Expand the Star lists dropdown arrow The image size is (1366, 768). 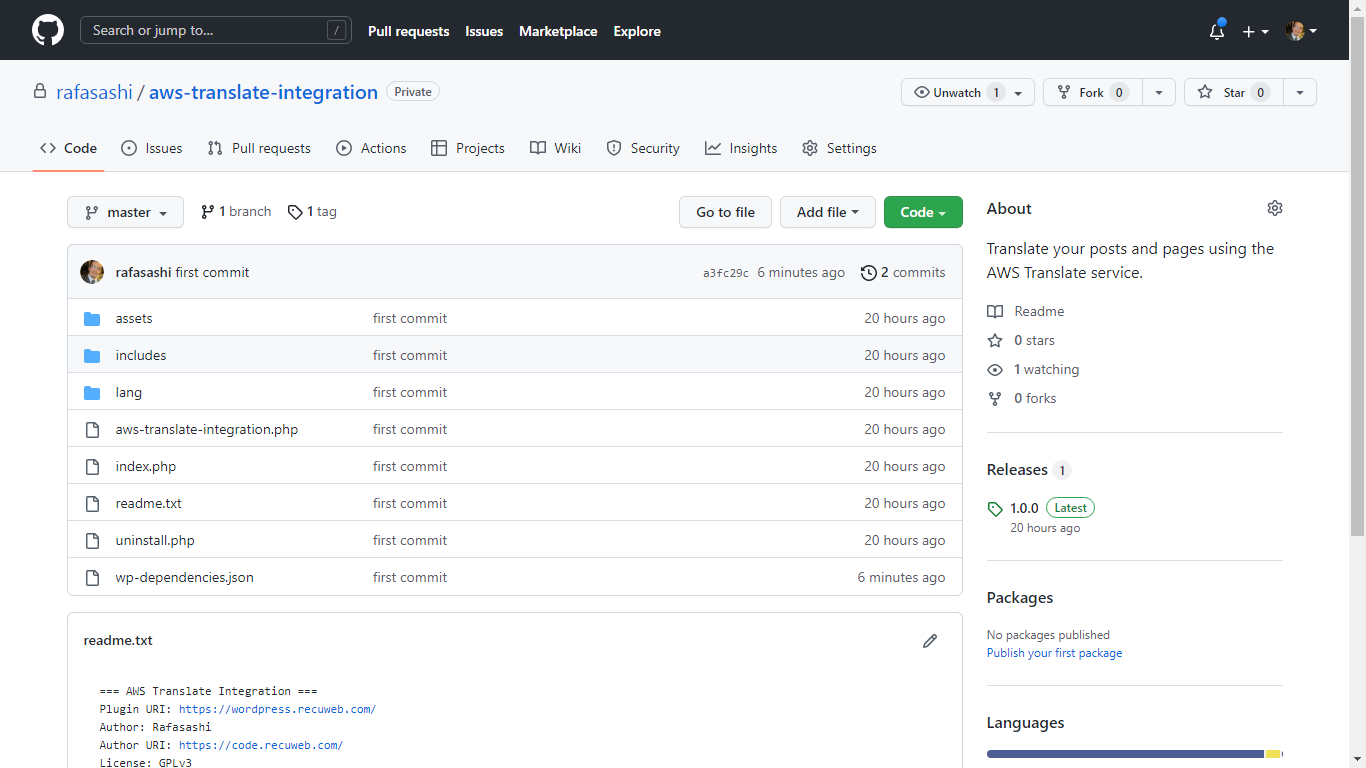(x=1299, y=92)
